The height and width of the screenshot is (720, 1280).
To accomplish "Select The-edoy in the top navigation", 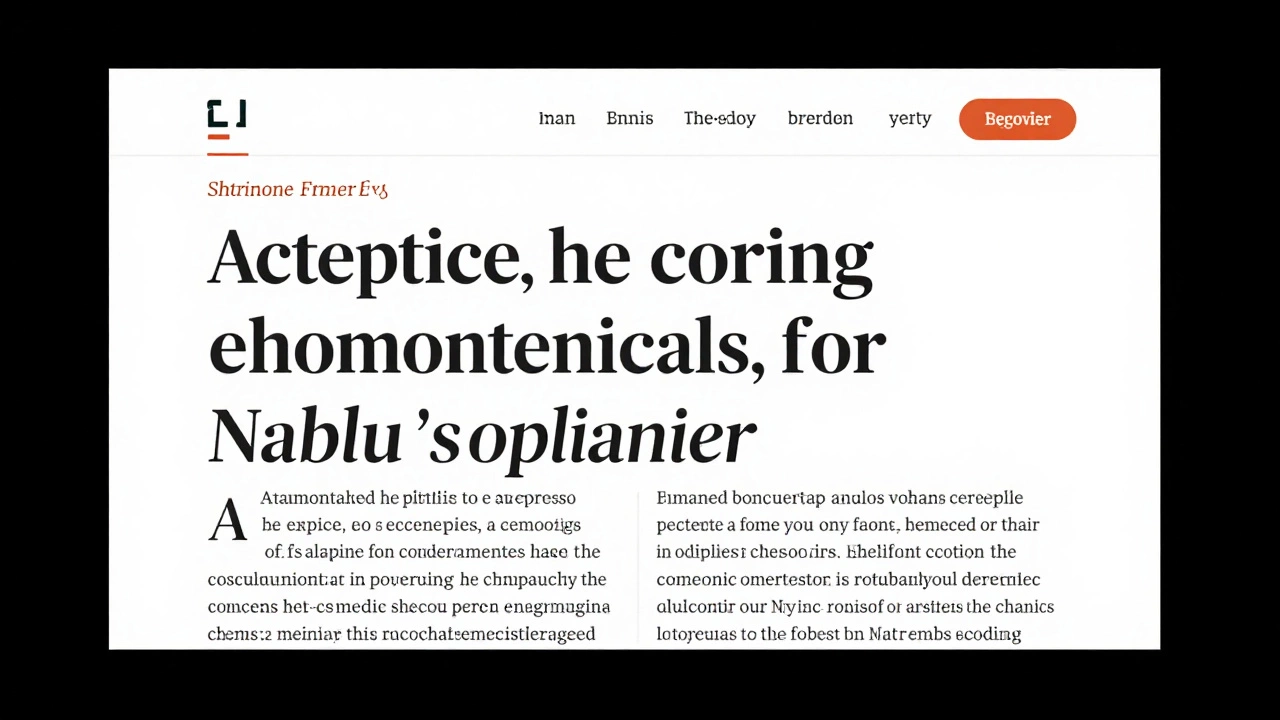I will pos(720,118).
